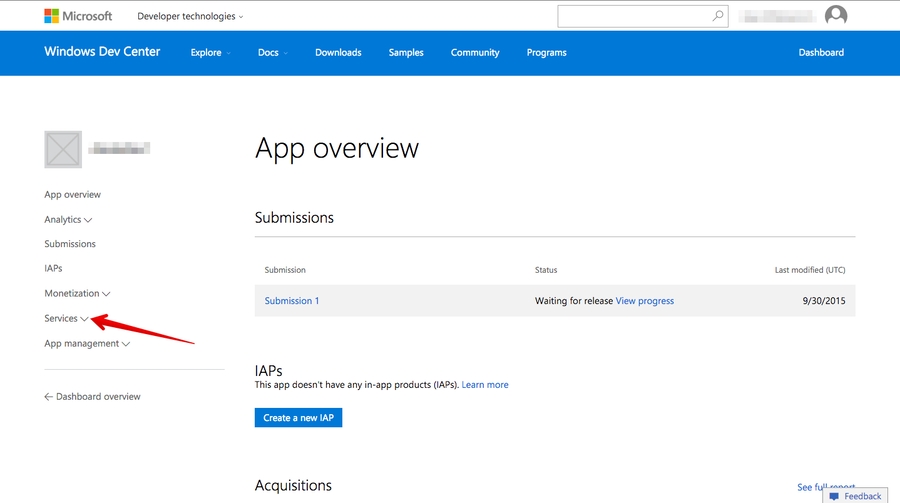Go to Downloads in nav bar
Image resolution: width=900 pixels, height=503 pixels.
[x=338, y=53]
